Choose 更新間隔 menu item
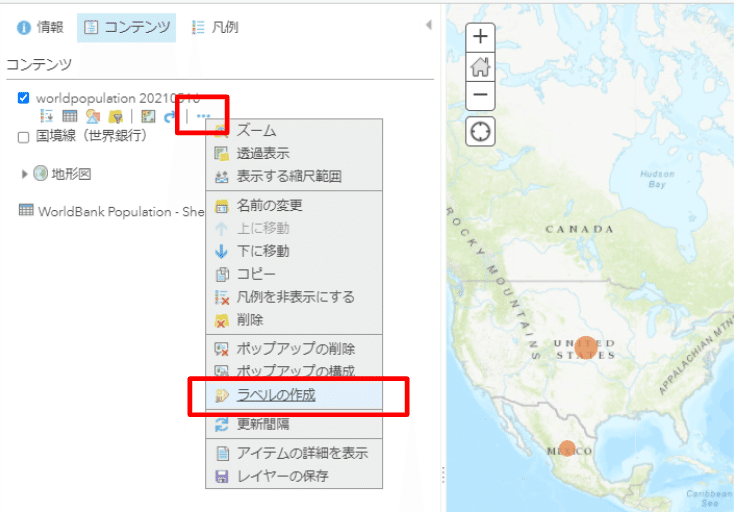Screen dimensions: 736x512 coord(294,424)
